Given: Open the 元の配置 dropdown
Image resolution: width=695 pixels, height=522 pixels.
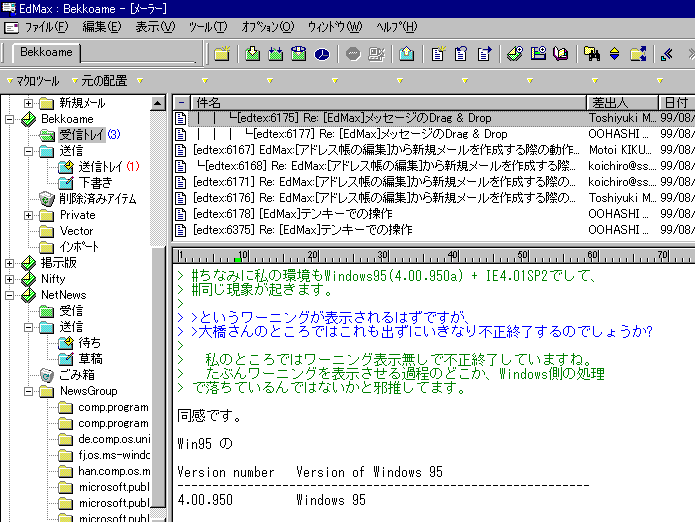Looking at the screenshot, I should pyautogui.click(x=99, y=81).
